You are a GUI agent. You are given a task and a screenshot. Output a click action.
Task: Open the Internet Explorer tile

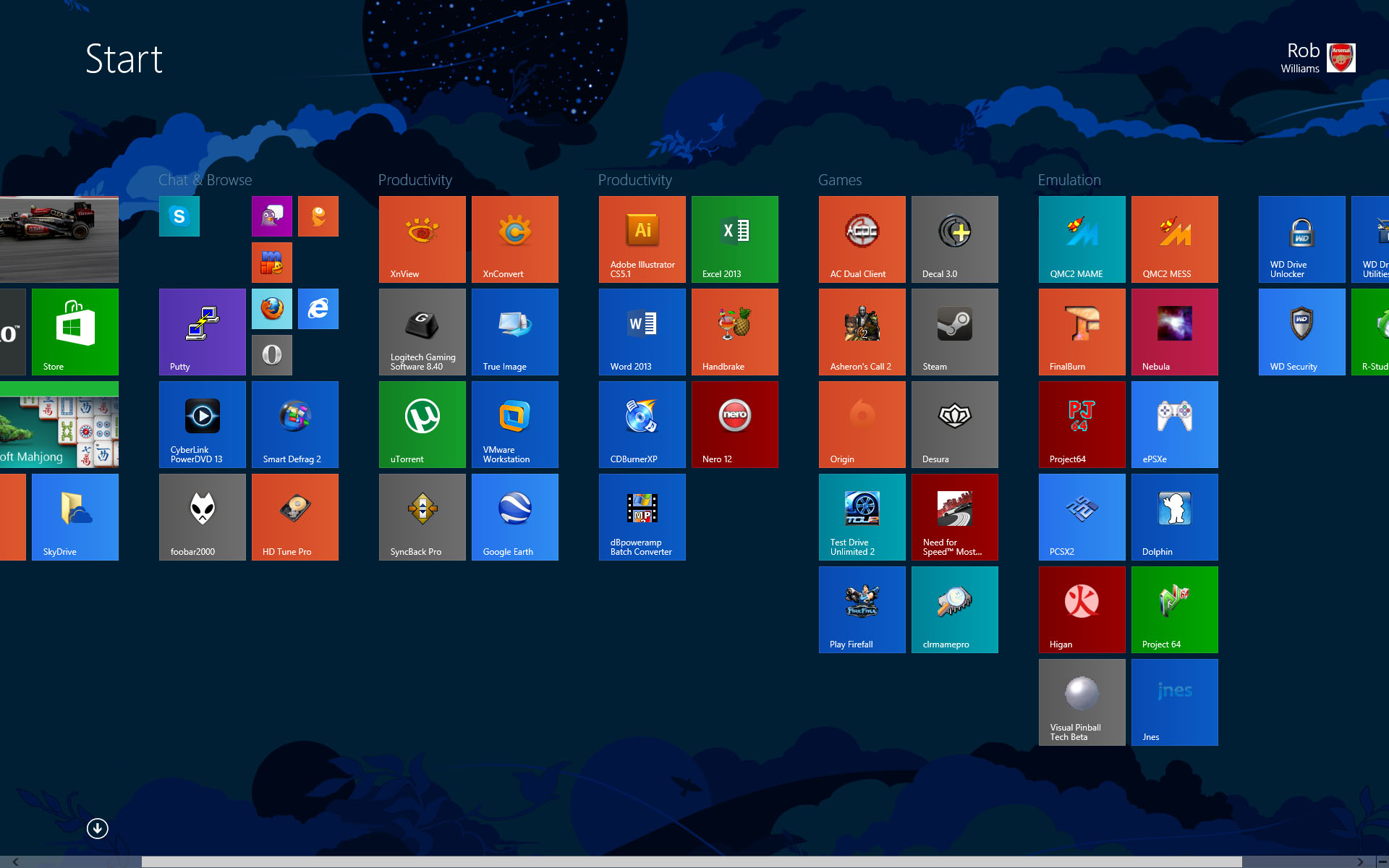(x=318, y=309)
